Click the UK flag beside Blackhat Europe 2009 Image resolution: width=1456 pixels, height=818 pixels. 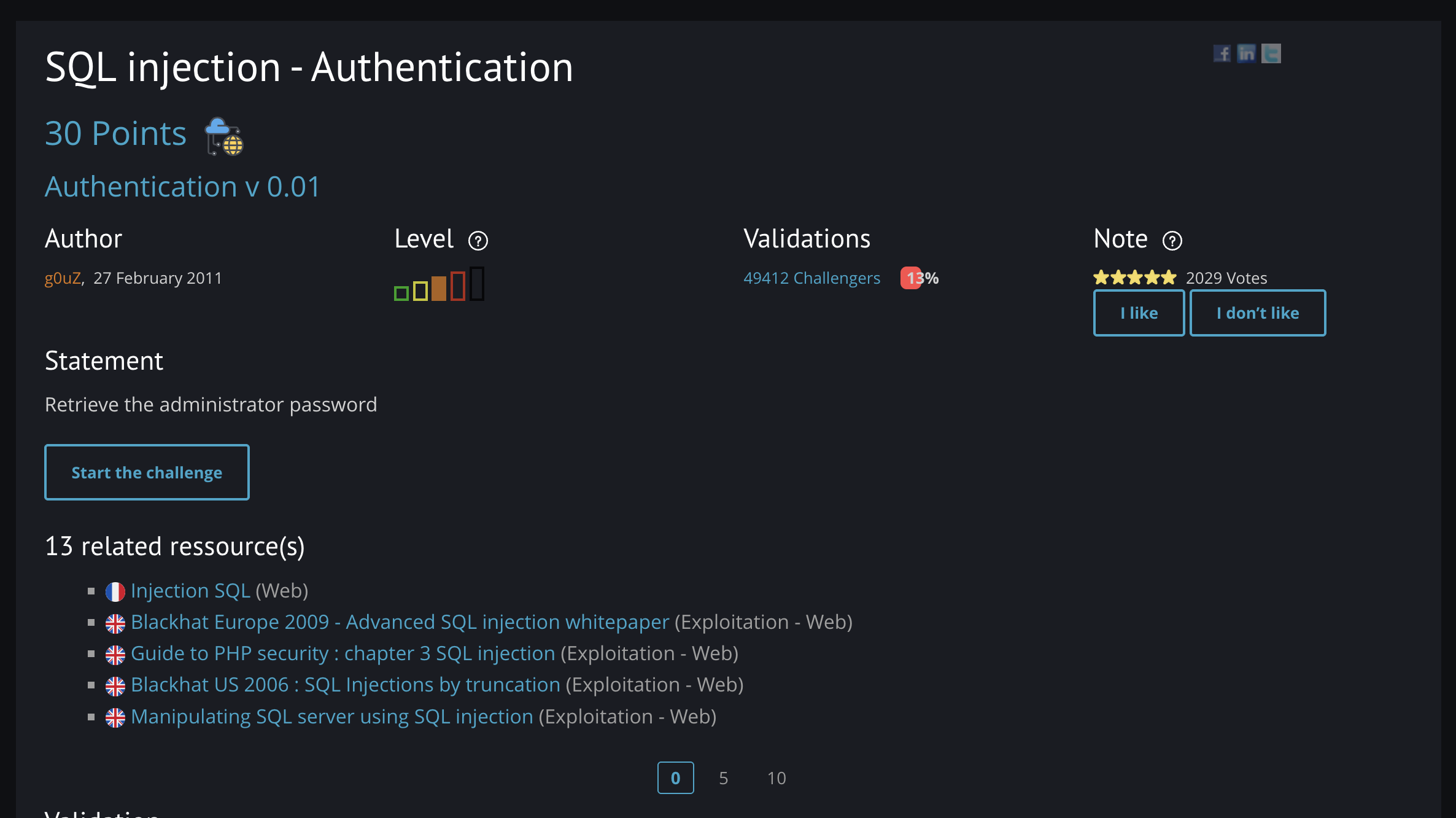(x=115, y=623)
